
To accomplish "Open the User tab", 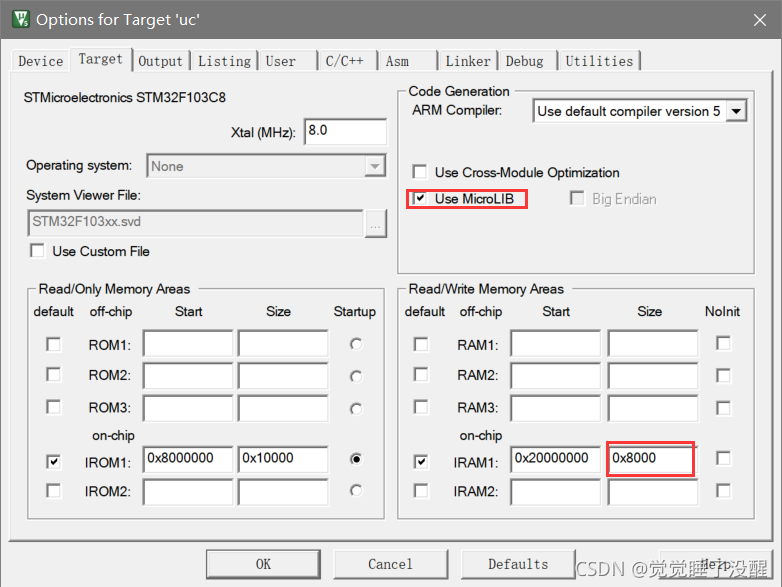I will (x=287, y=61).
